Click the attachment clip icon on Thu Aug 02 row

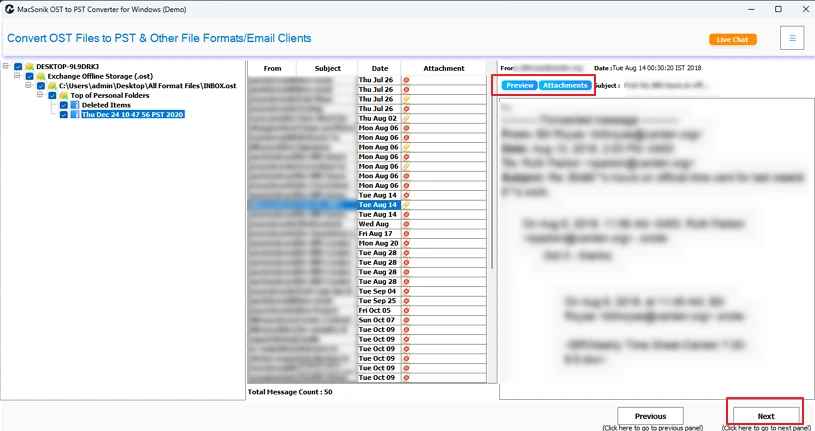point(406,118)
